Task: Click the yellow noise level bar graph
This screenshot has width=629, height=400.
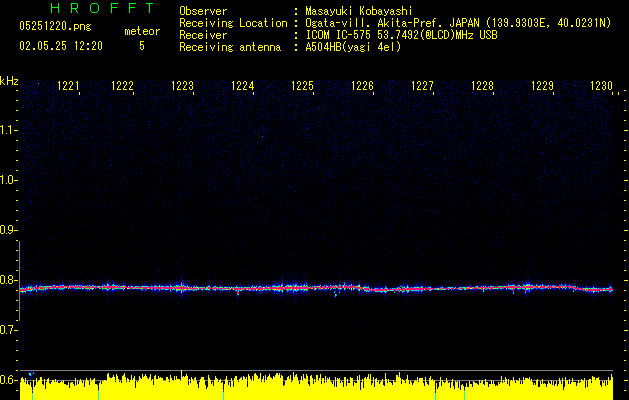Action: pyautogui.click(x=300, y=388)
